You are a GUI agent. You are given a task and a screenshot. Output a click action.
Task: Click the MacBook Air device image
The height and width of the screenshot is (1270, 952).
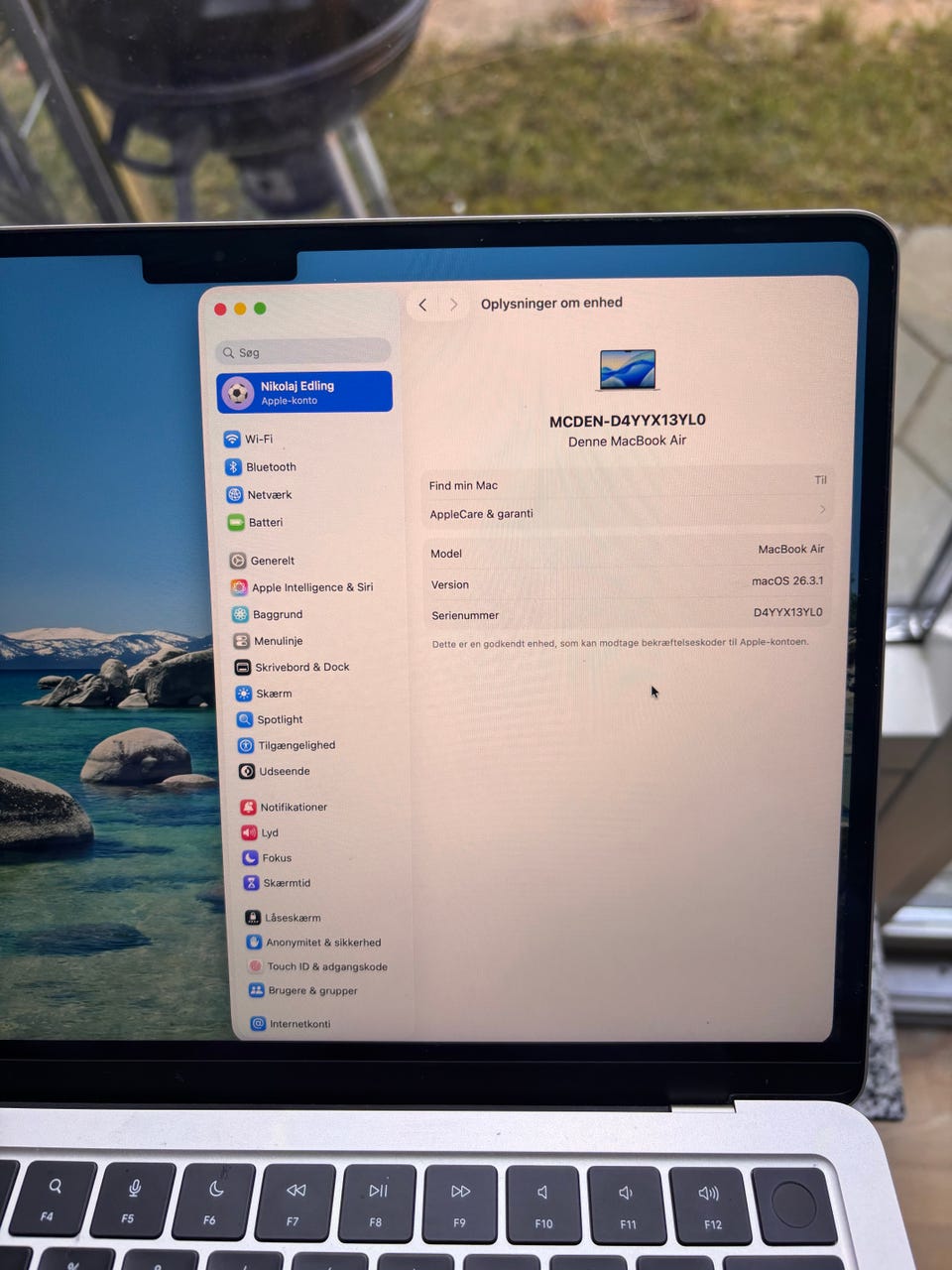point(628,369)
